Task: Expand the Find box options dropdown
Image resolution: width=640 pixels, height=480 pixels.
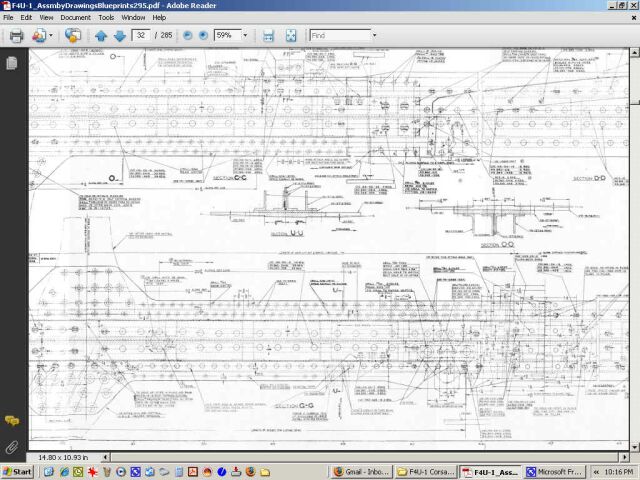Action: 374,35
